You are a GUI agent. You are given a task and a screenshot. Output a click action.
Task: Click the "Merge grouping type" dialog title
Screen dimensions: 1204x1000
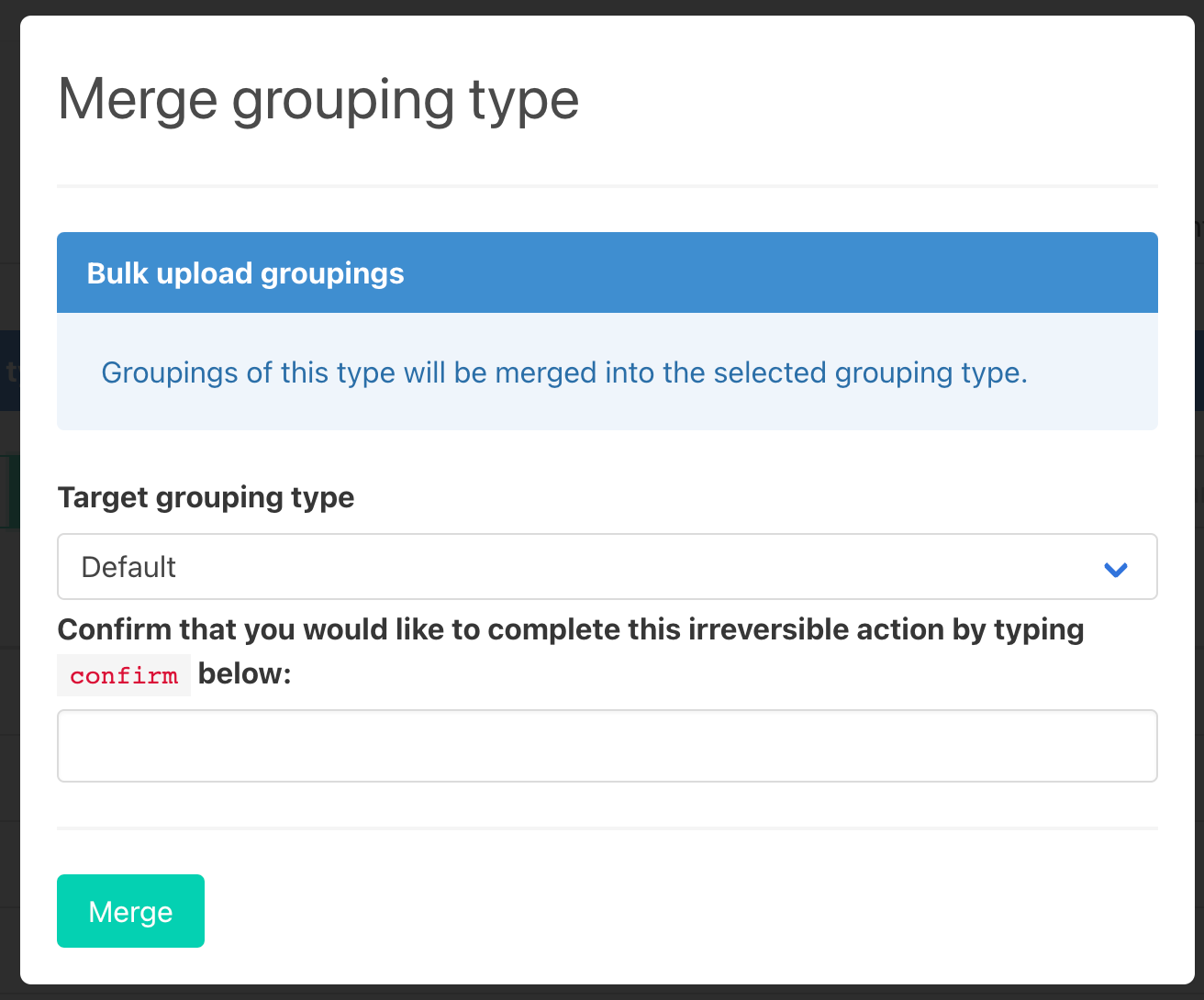(x=318, y=99)
